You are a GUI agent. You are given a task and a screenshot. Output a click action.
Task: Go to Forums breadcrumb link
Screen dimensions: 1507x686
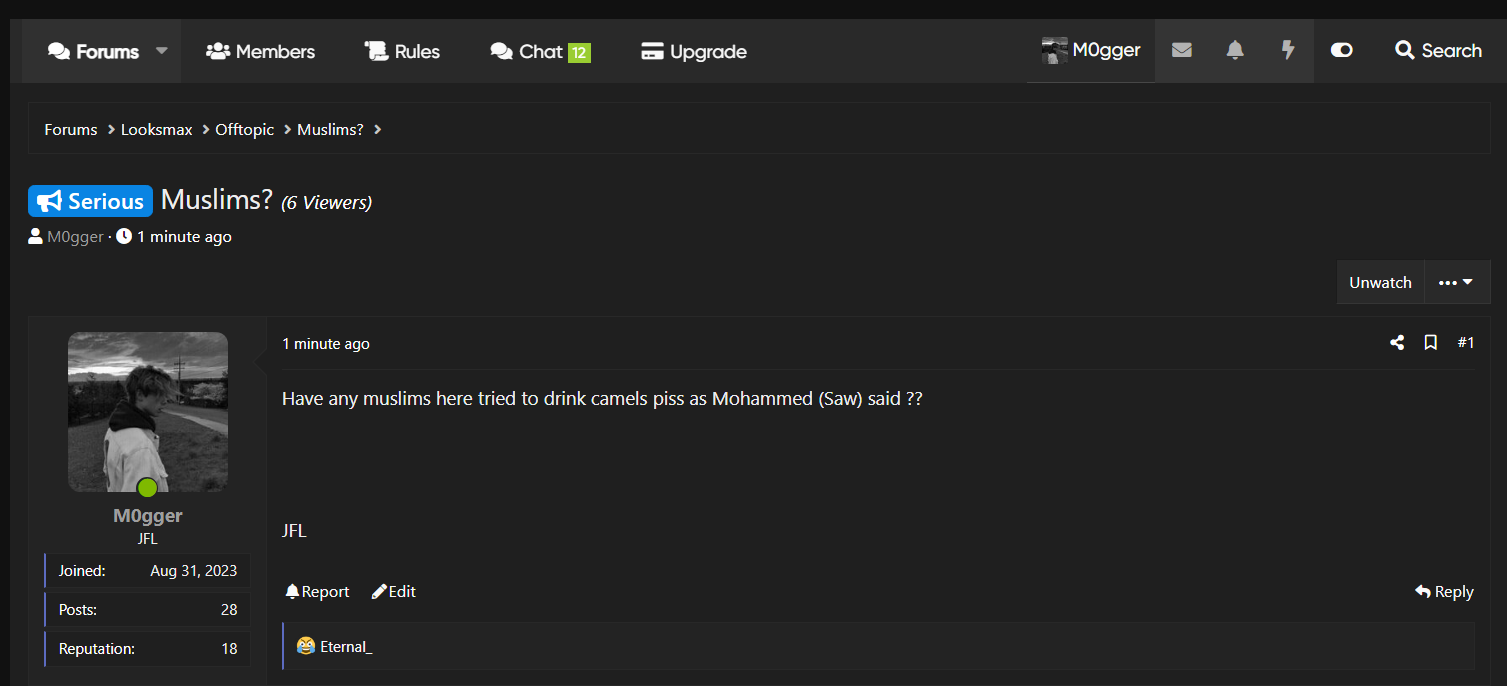[71, 130]
